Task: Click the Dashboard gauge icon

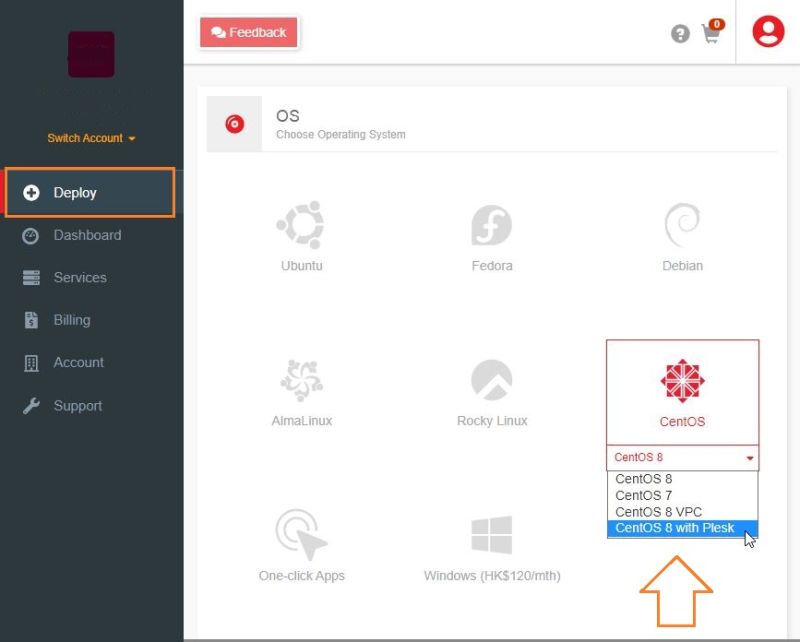Action: point(31,236)
